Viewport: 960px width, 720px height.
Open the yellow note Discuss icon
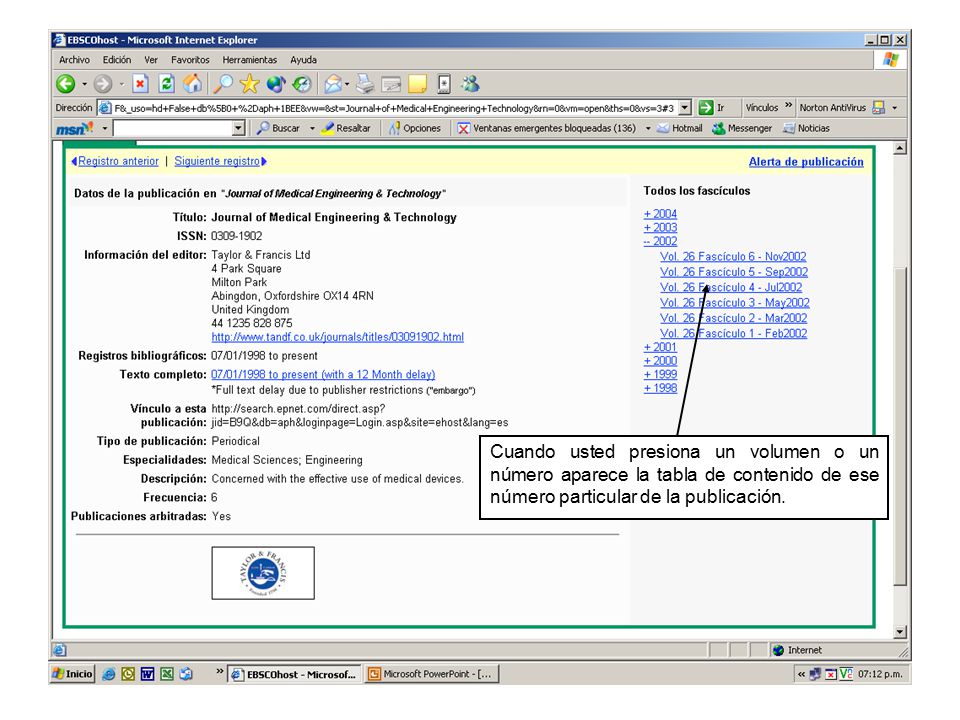[418, 84]
